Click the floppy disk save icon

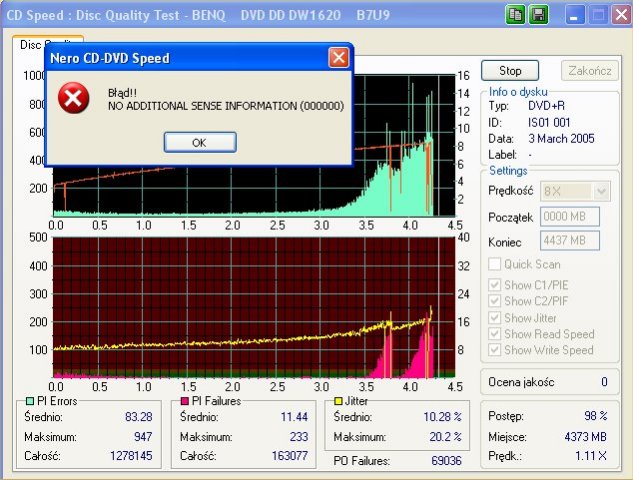[x=539, y=15]
